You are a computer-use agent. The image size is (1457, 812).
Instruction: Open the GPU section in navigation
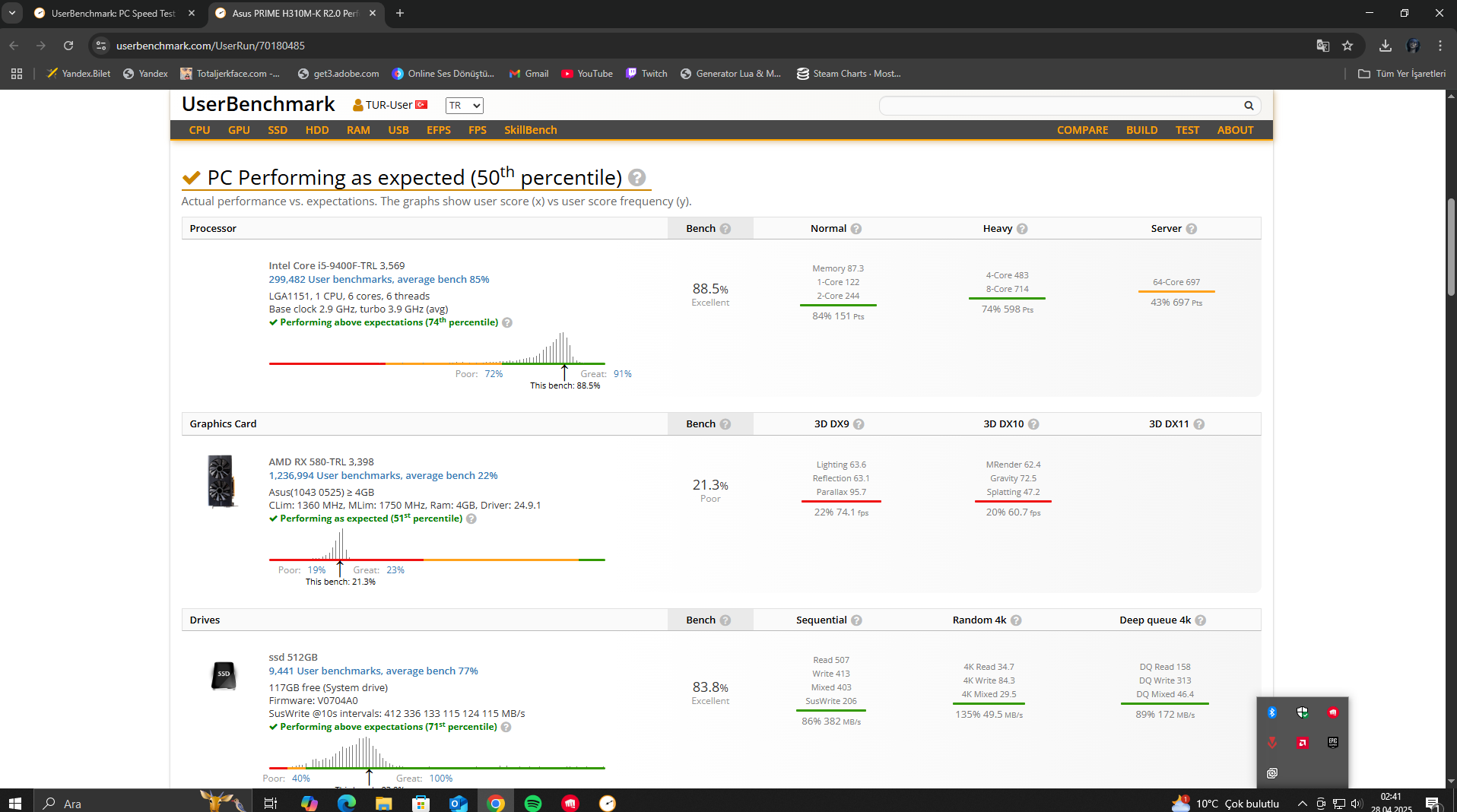coord(239,130)
